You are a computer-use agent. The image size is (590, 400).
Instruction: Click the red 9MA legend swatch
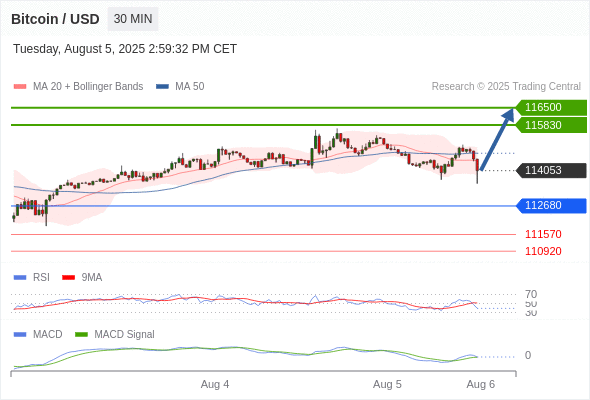tap(68, 277)
